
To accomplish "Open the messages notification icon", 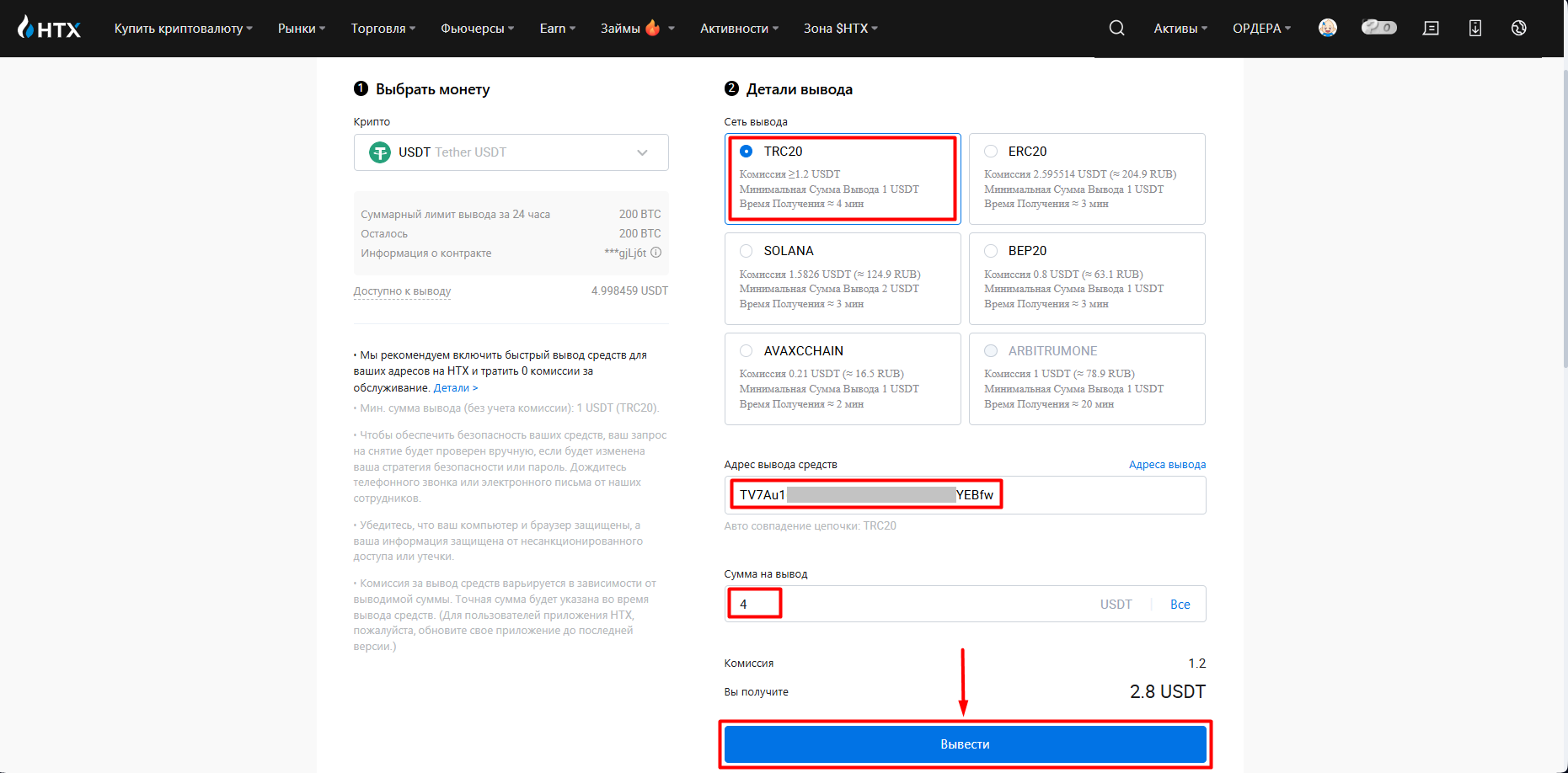I will pos(1431,28).
